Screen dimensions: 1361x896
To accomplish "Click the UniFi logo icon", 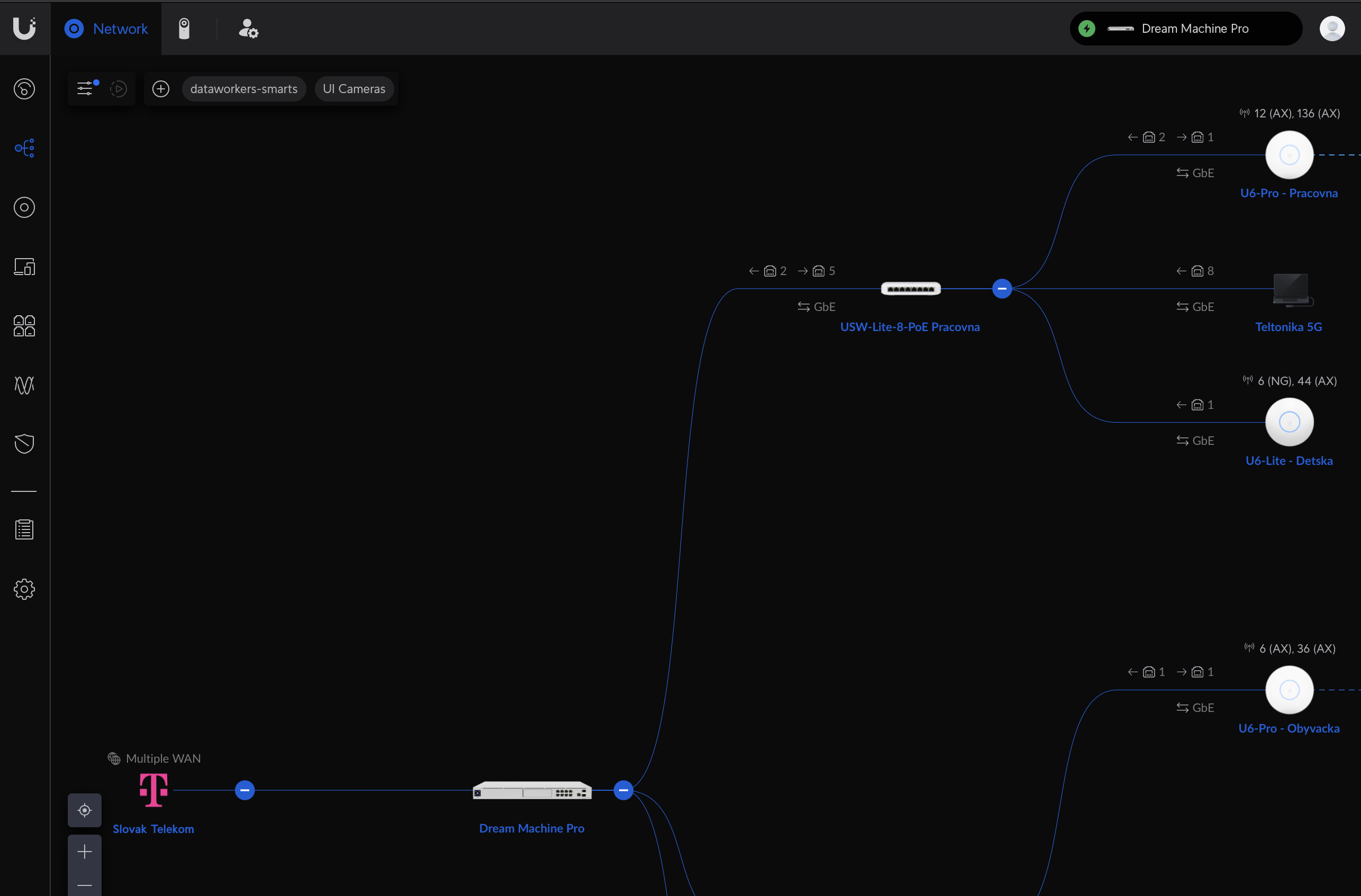I will click(24, 28).
